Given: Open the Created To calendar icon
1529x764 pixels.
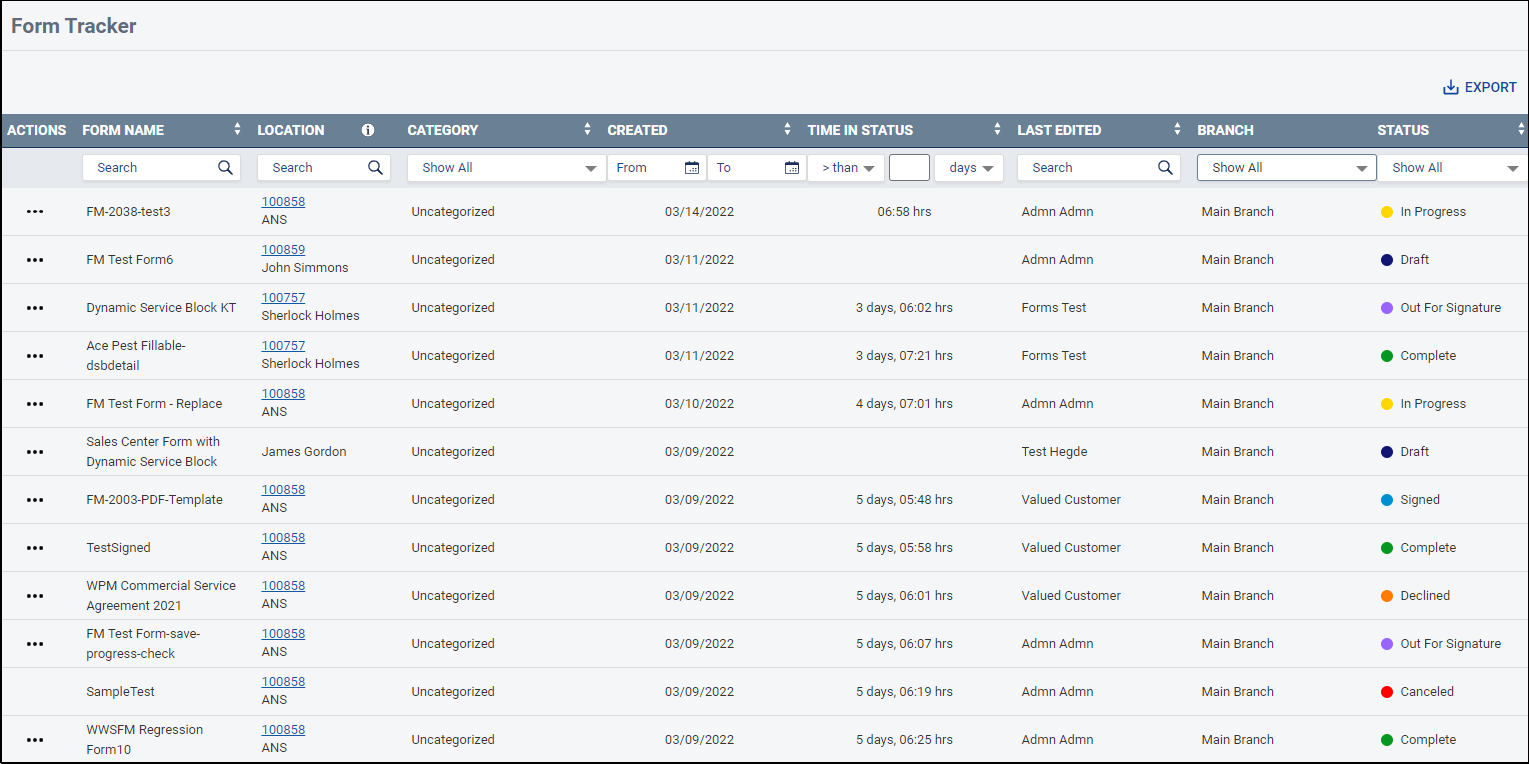Looking at the screenshot, I should tap(792, 168).
